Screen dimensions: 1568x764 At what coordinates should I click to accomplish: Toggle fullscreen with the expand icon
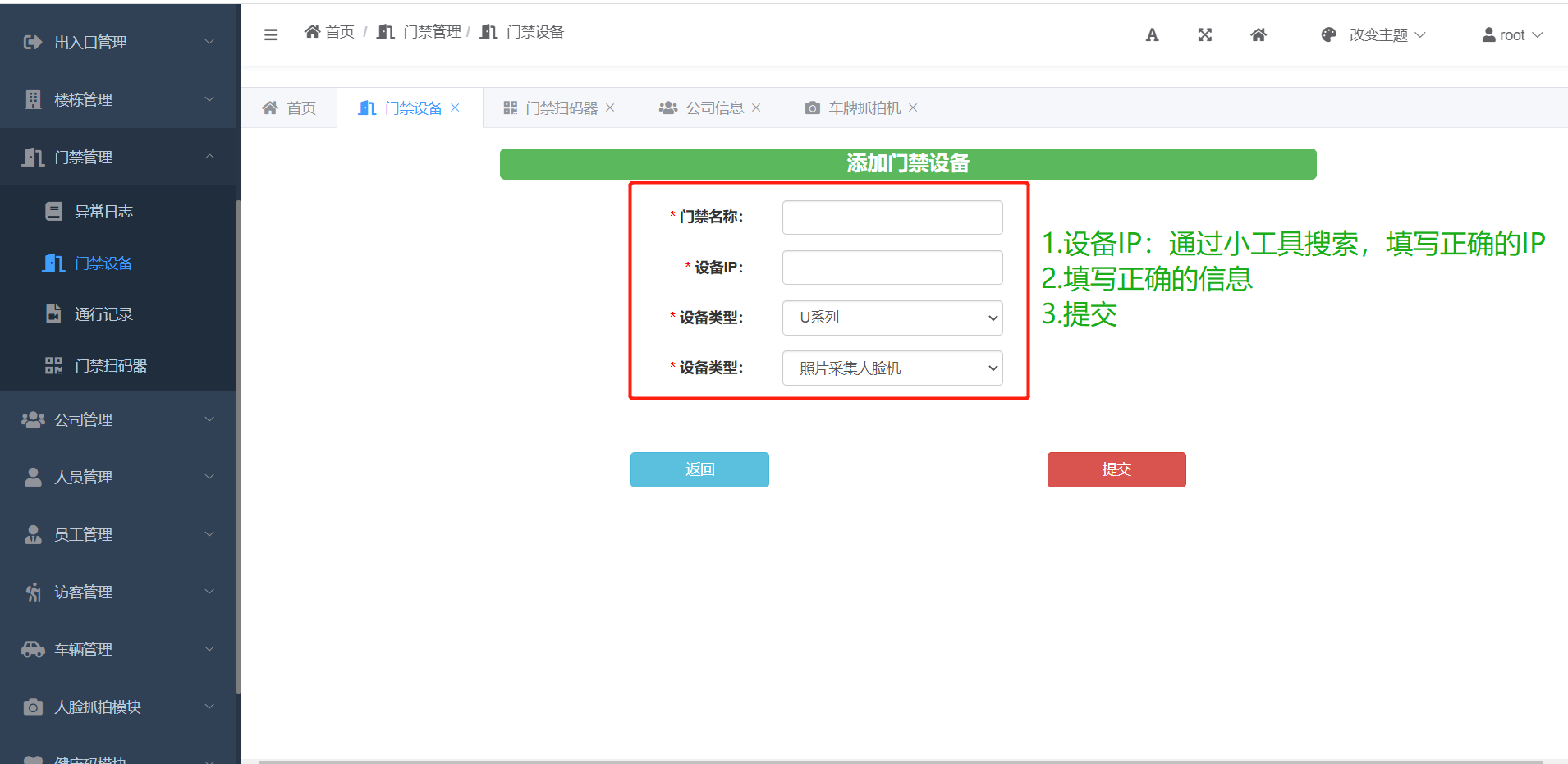1204,34
